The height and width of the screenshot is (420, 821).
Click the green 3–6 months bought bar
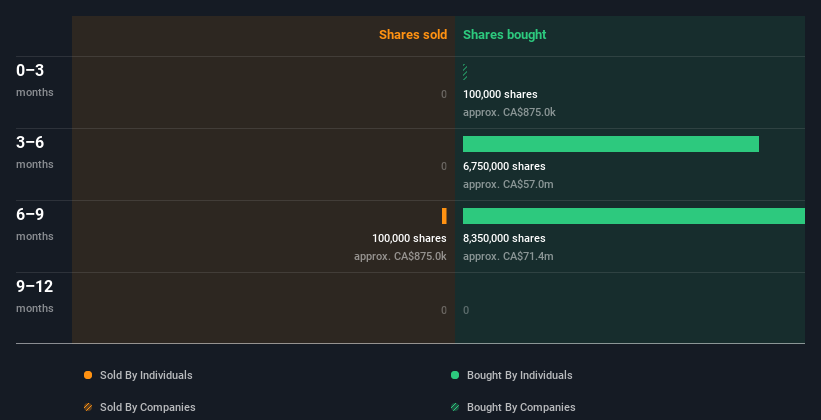[x=611, y=144]
